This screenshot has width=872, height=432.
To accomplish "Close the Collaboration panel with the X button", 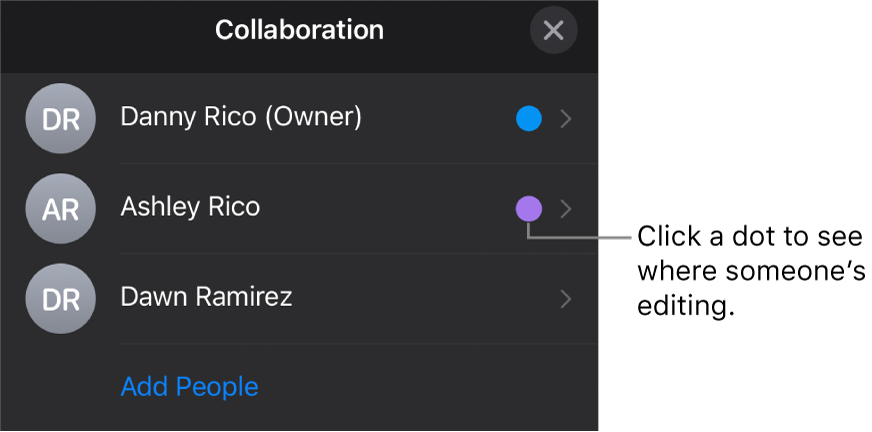I will coord(553,30).
